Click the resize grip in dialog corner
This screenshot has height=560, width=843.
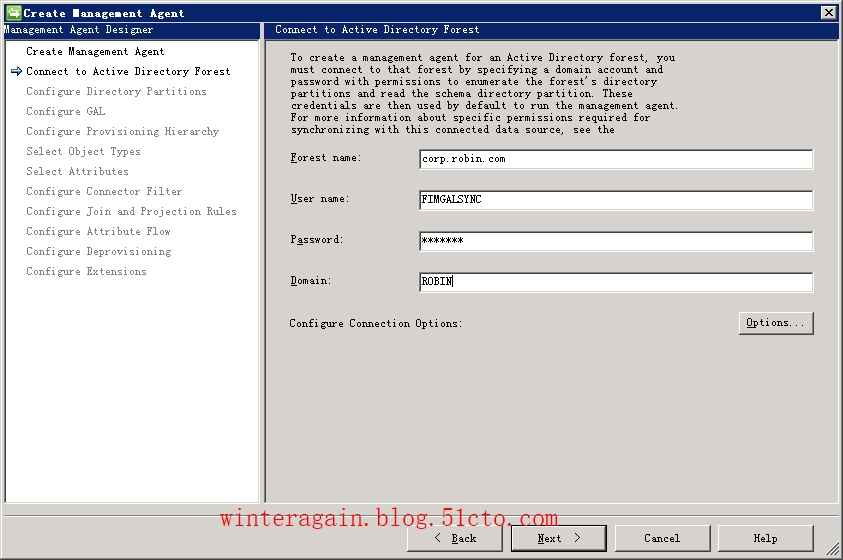click(x=832, y=549)
